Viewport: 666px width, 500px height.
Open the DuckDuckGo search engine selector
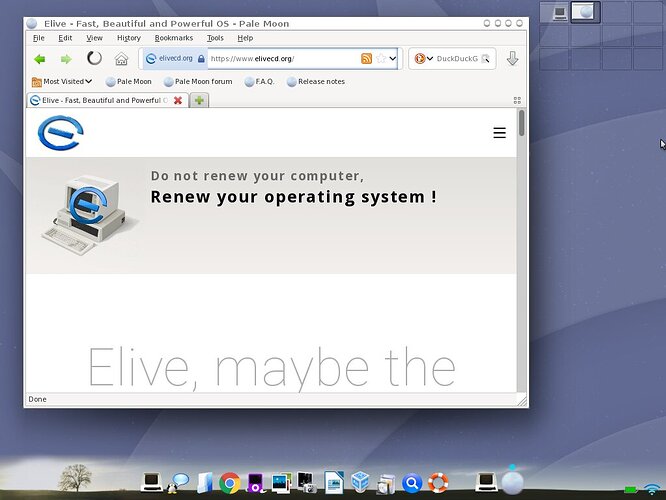423,59
